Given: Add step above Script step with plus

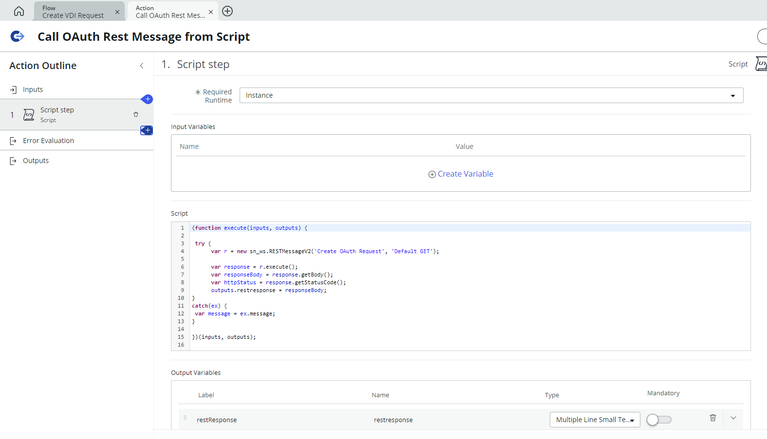Looking at the screenshot, I should [147, 99].
